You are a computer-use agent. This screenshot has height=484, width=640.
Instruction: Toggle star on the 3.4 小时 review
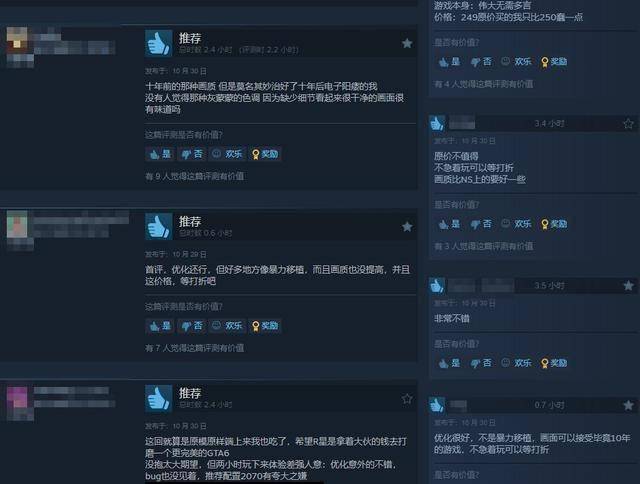628,123
